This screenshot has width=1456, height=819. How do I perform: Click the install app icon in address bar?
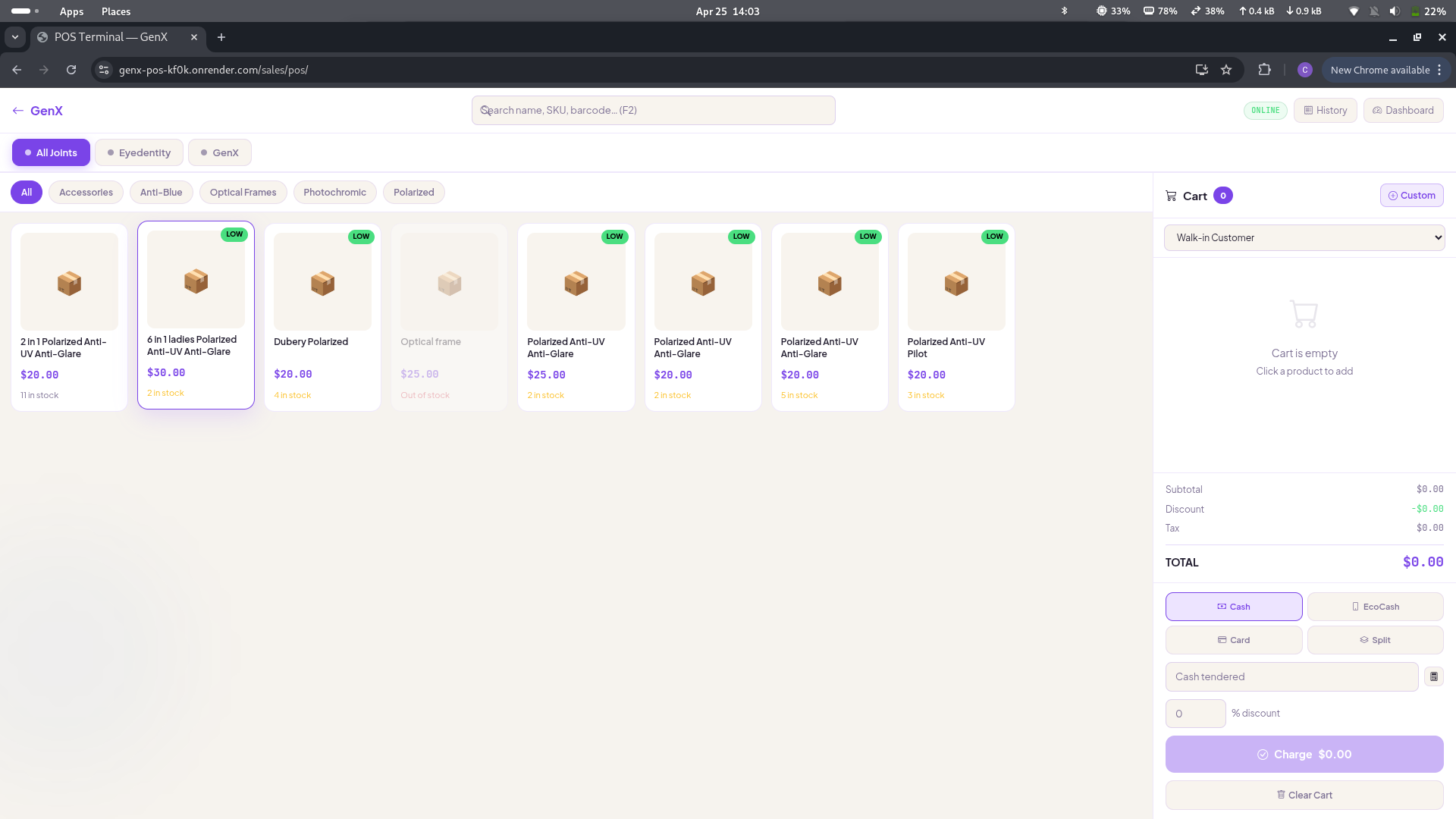[x=1201, y=70]
